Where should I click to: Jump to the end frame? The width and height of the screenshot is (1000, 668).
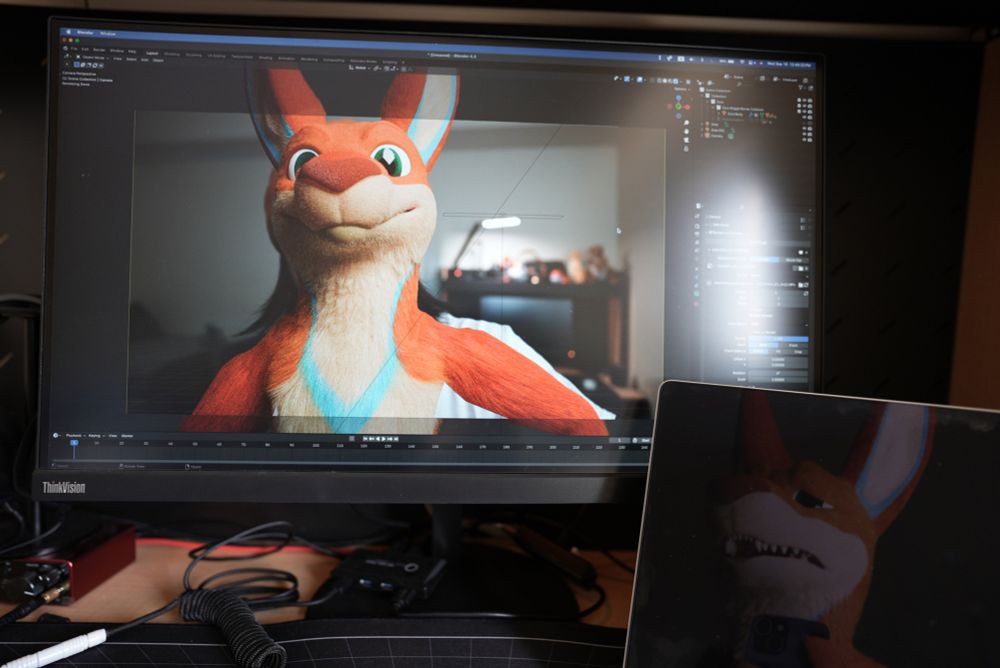(x=395, y=439)
